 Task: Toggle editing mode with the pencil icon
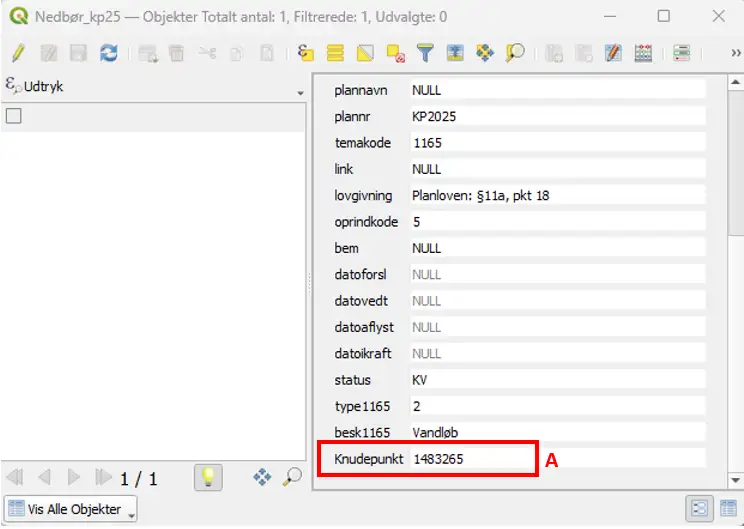[x=18, y=53]
